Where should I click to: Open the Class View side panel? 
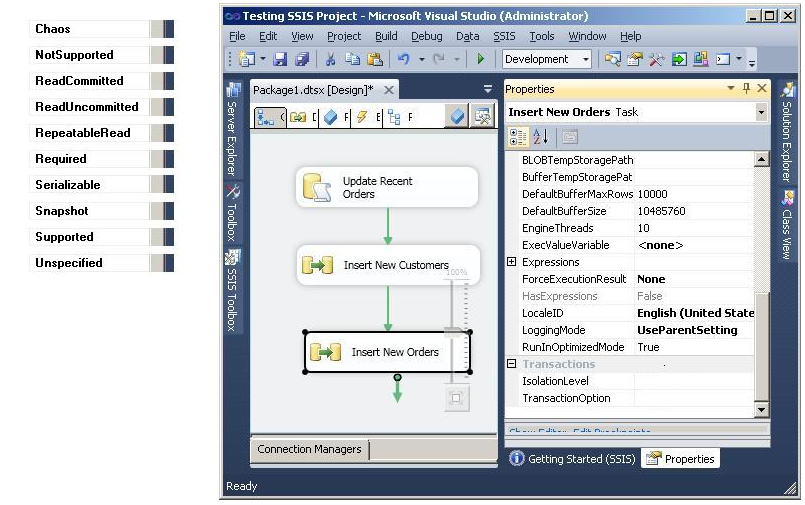pos(787,225)
